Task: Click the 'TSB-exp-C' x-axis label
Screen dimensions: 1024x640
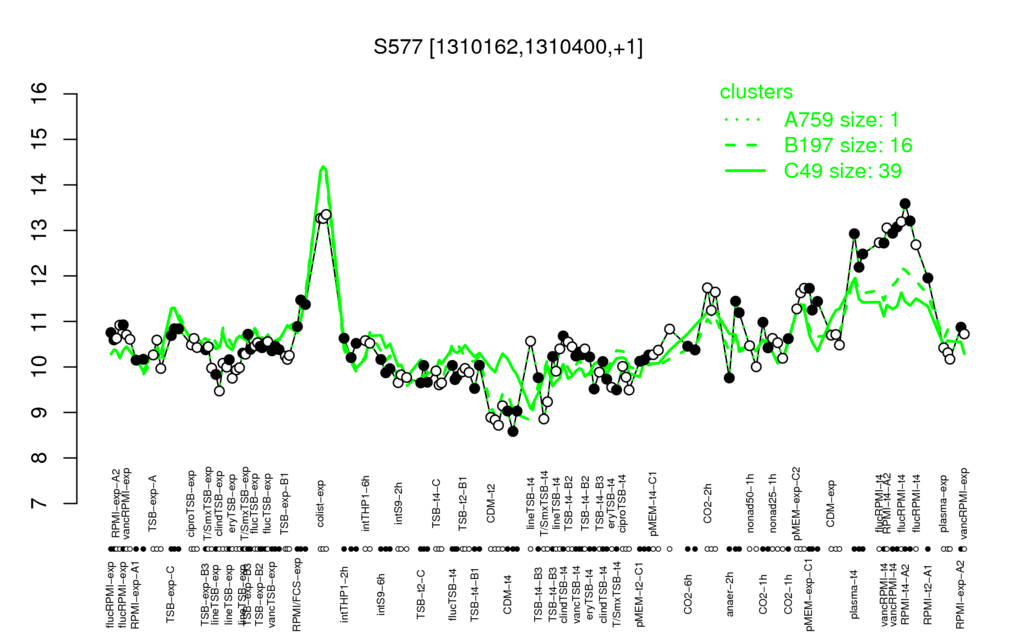Action: (170, 596)
